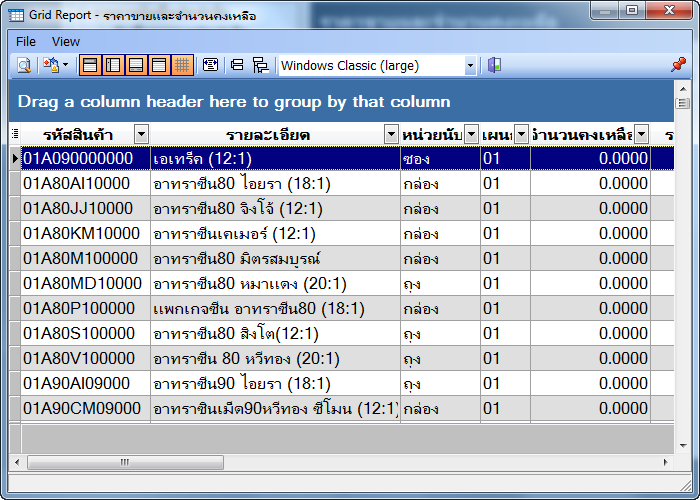The image size is (700, 500).
Task: Toggle the grid lines button
Action: tap(182, 65)
